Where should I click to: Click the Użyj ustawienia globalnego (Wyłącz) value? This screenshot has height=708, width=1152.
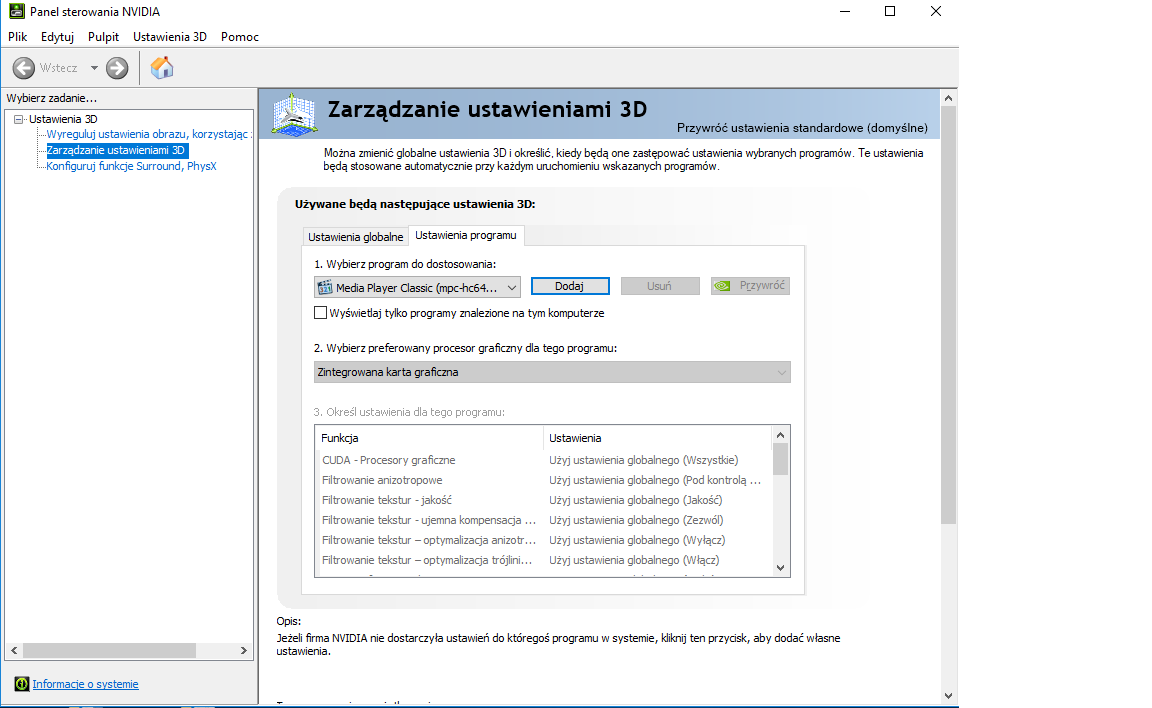click(637, 540)
